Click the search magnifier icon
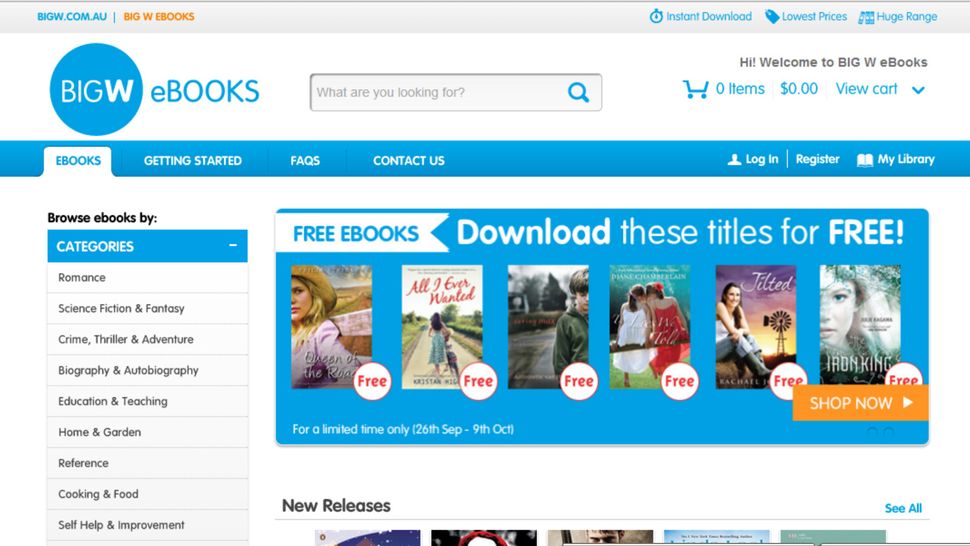The height and width of the screenshot is (546, 970). click(578, 92)
